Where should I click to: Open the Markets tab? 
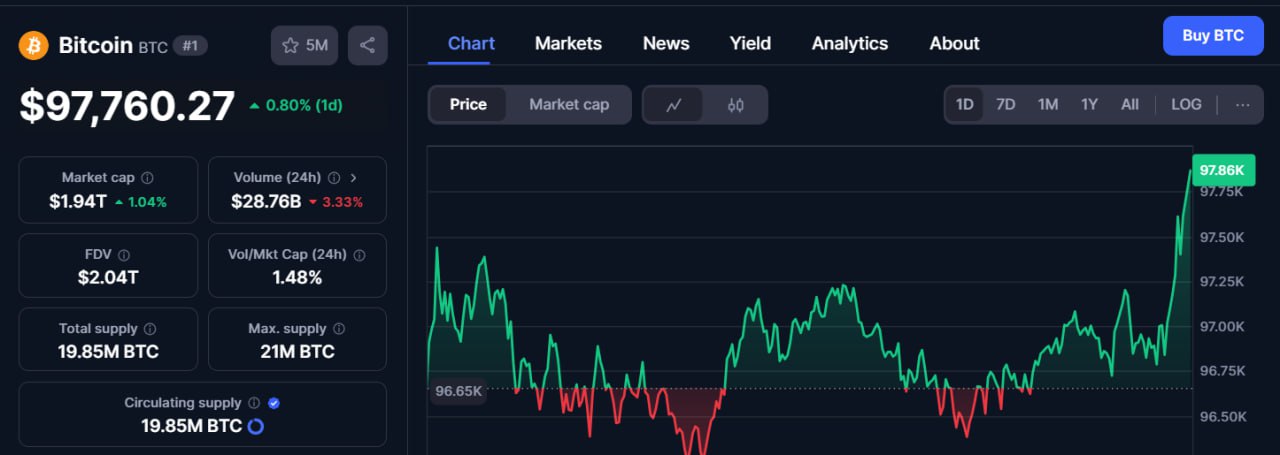568,43
